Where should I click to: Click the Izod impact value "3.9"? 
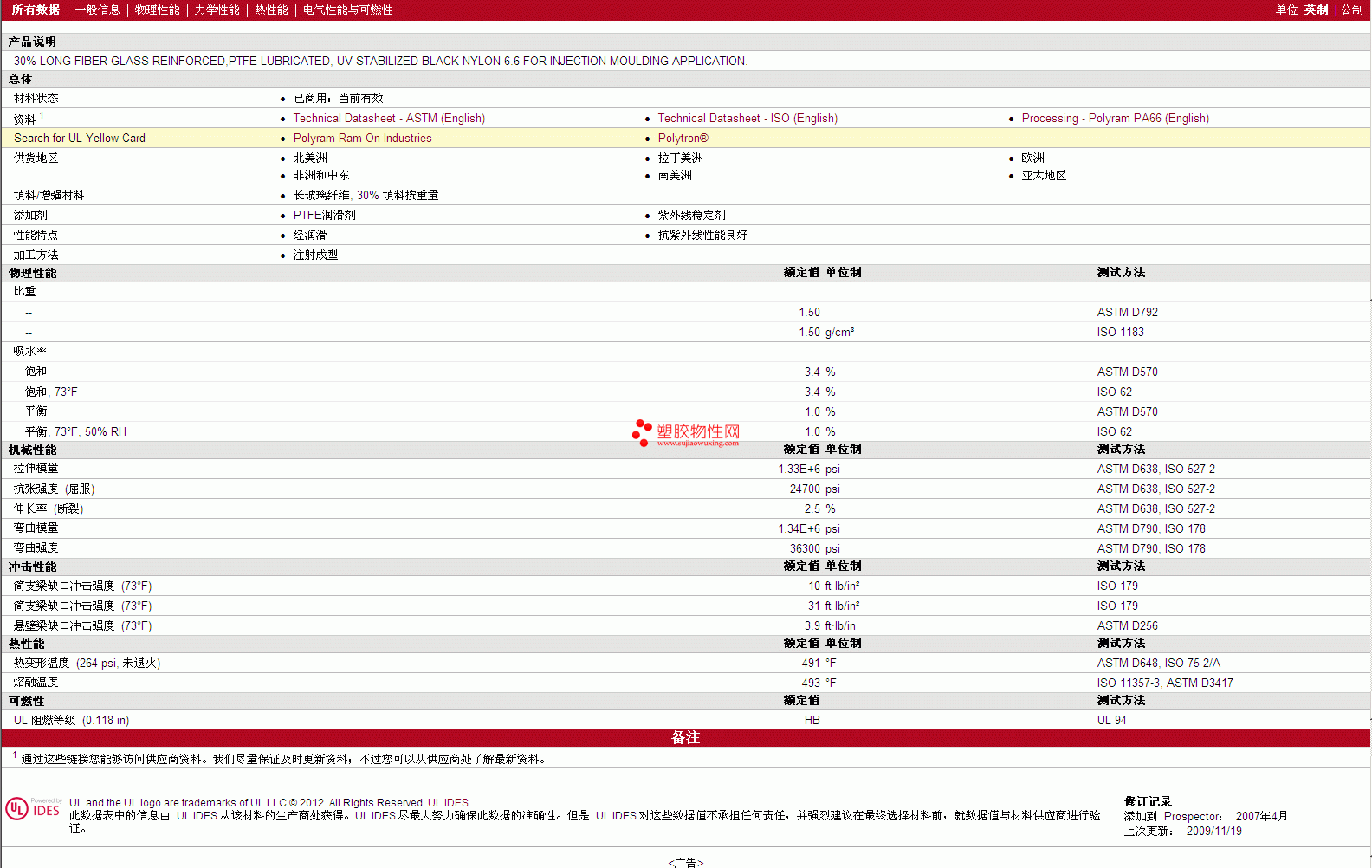tap(812, 626)
